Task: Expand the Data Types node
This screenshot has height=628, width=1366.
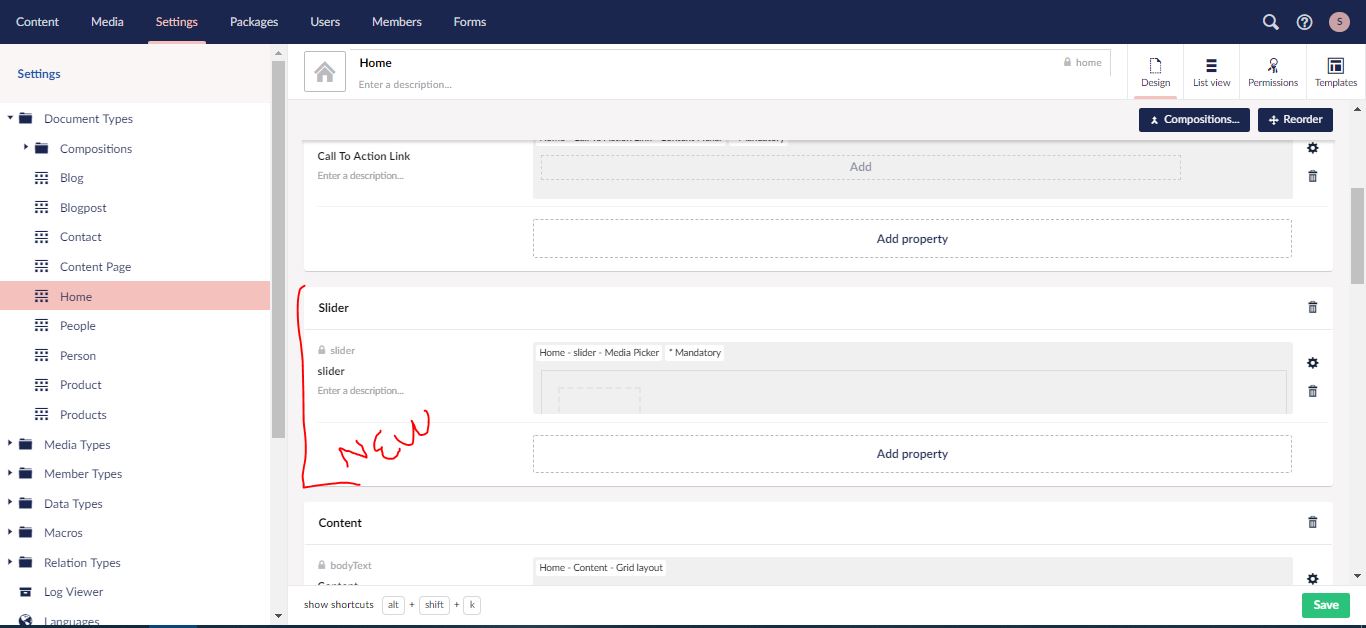Action: pyautogui.click(x=10, y=503)
